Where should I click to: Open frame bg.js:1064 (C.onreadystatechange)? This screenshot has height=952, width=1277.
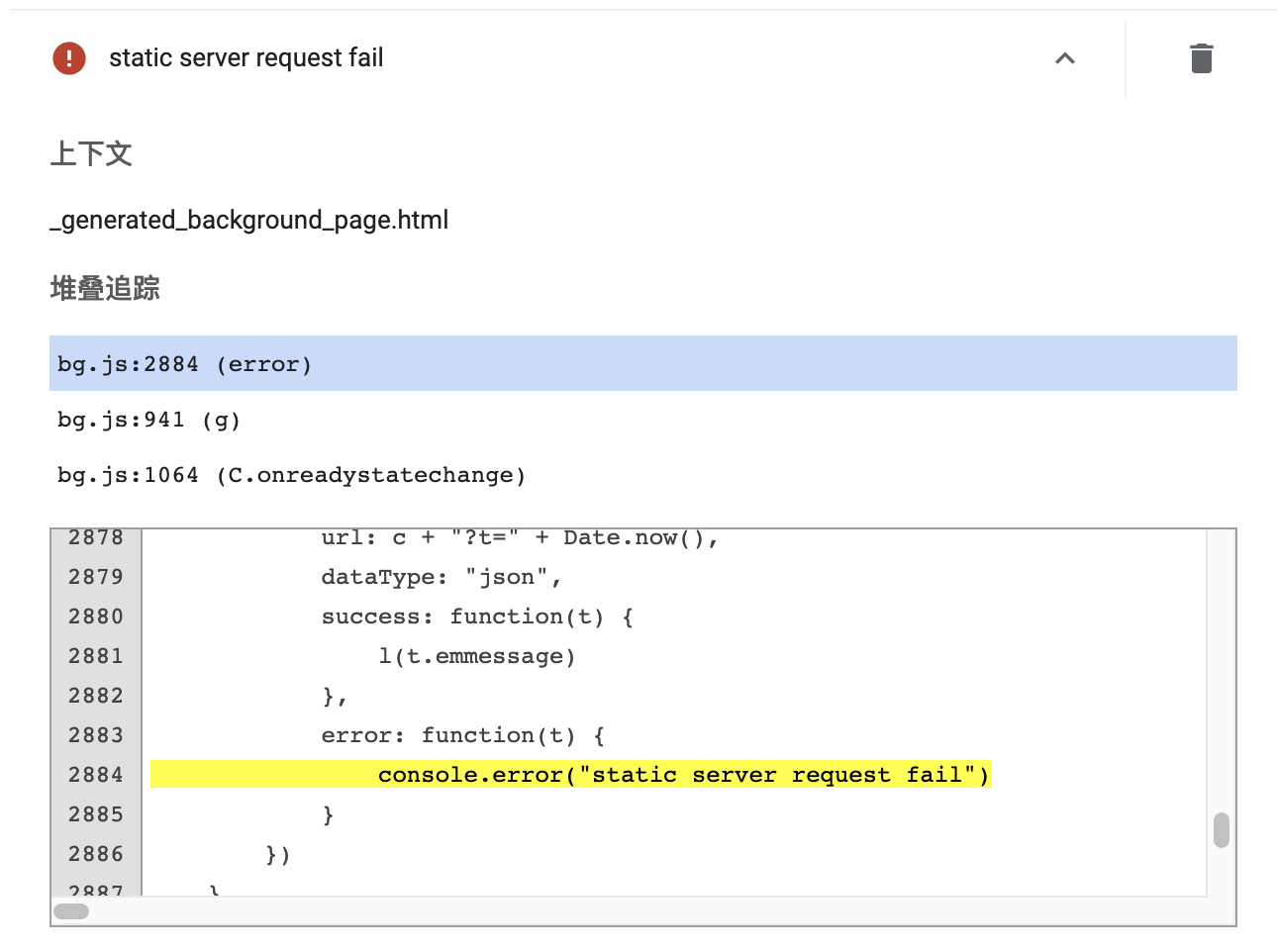290,475
